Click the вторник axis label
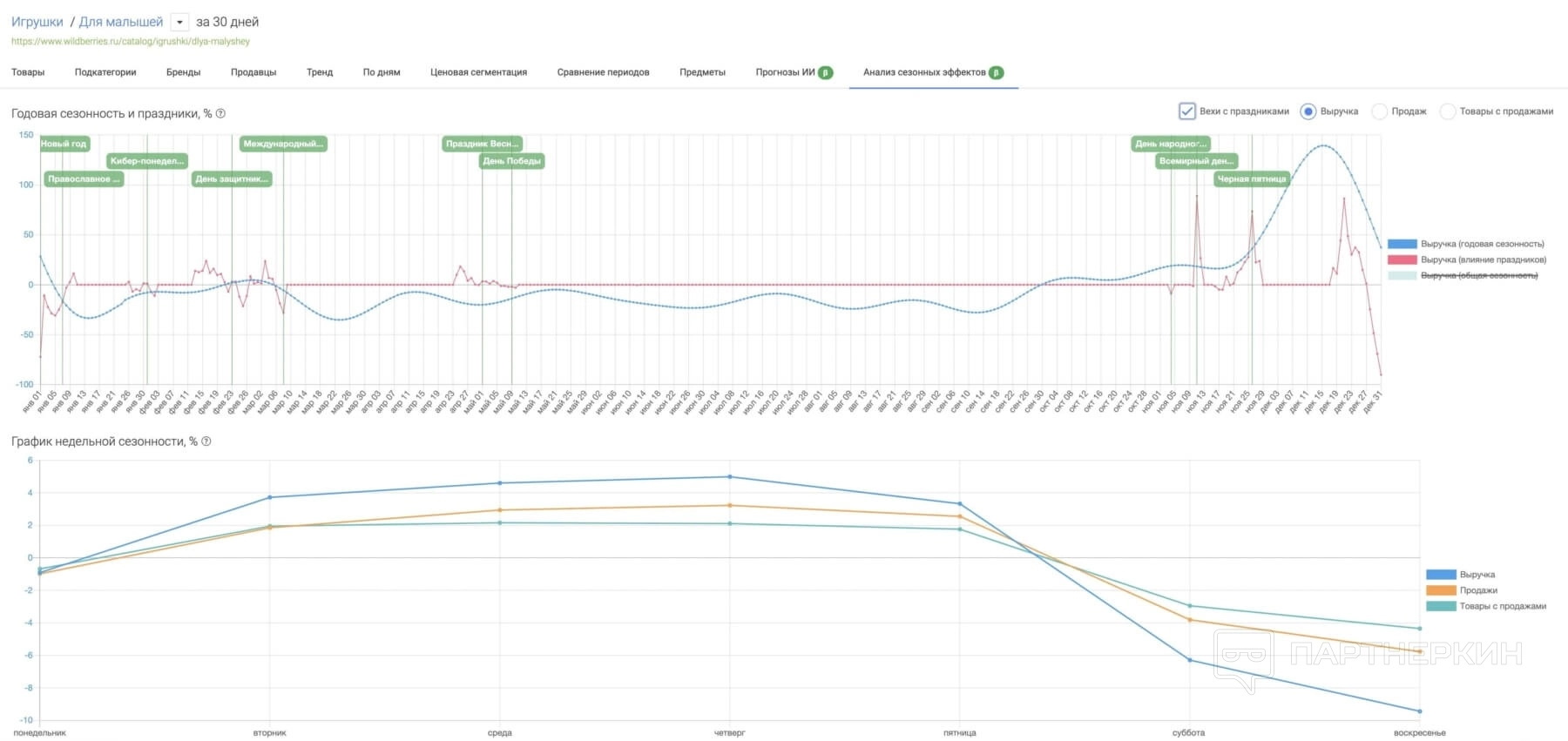1568x741 pixels. [x=270, y=733]
